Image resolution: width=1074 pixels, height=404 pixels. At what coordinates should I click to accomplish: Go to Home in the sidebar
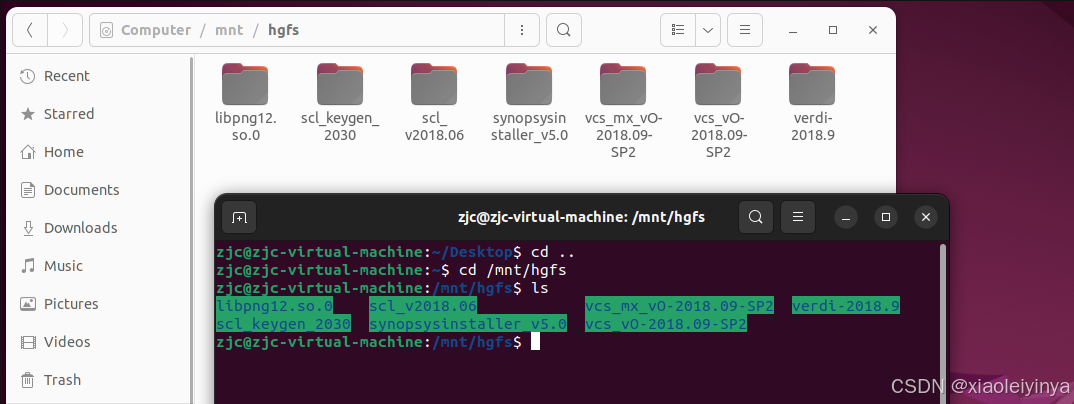click(x=99, y=152)
